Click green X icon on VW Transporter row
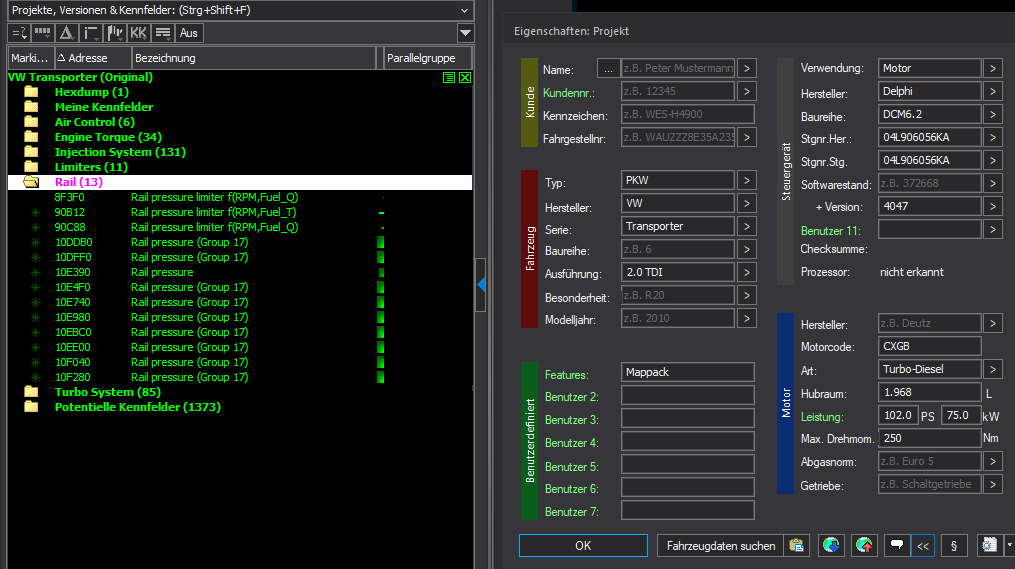The height and width of the screenshot is (569, 1015). click(465, 77)
